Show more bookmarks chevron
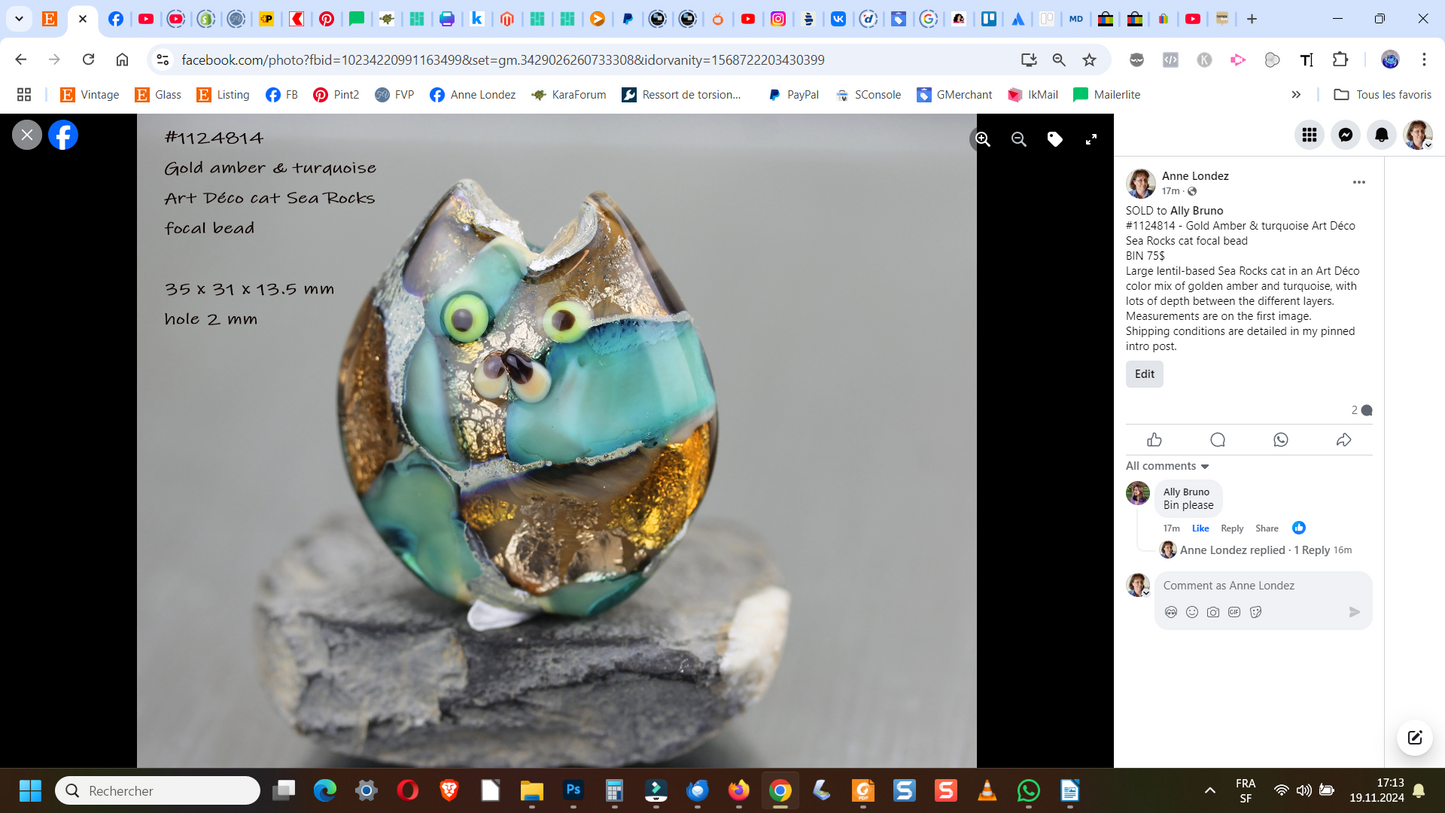Screen dimensions: 1445x813 [1296, 95]
